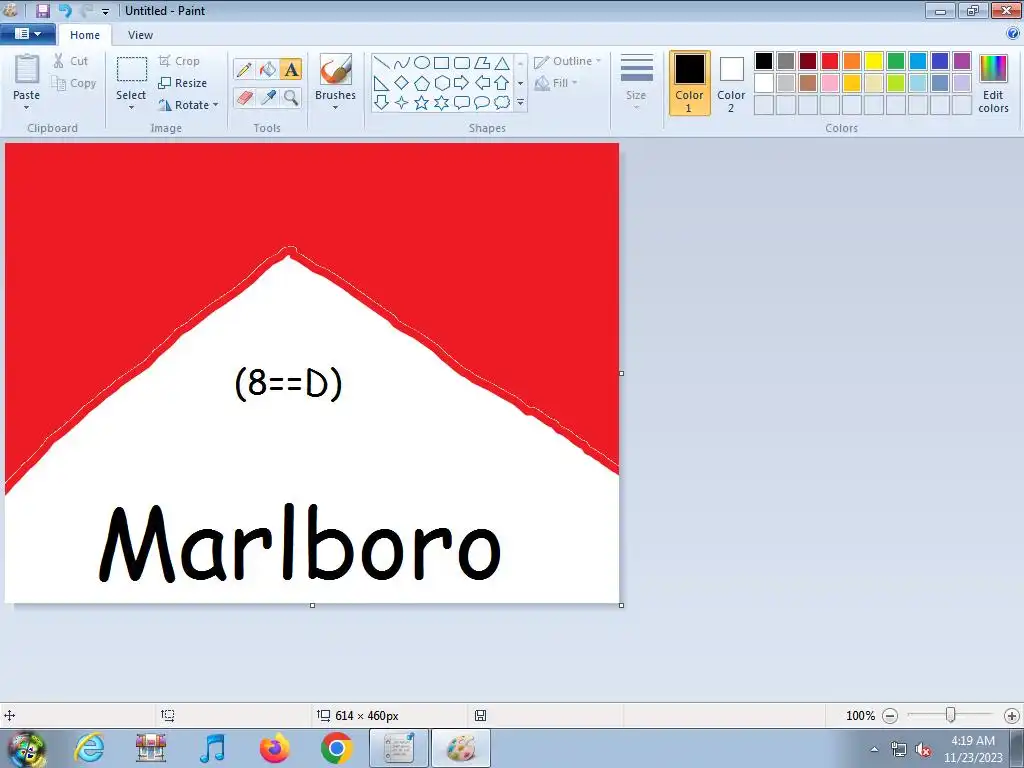Pick the yellow color swatch
This screenshot has height=768, width=1024.
pos(874,61)
